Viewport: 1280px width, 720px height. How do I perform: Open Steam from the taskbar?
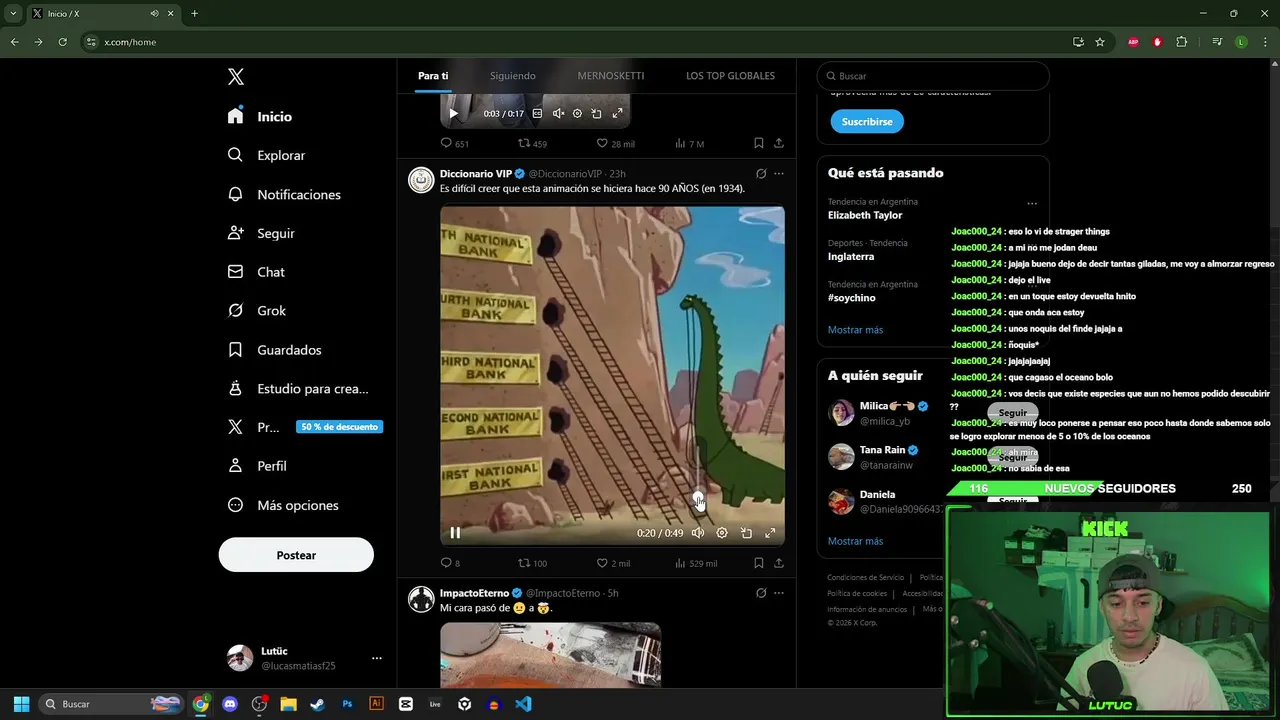point(318,704)
